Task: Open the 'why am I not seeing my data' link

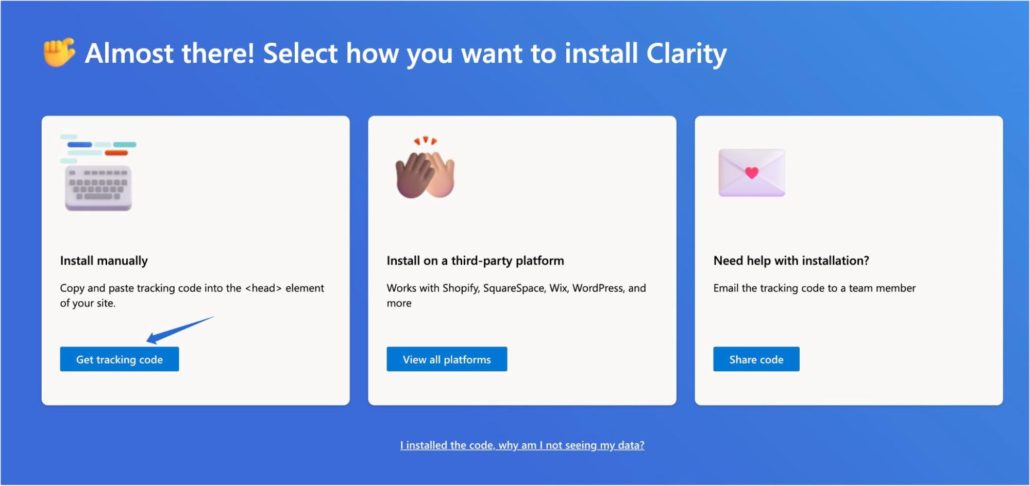Action: [522, 445]
